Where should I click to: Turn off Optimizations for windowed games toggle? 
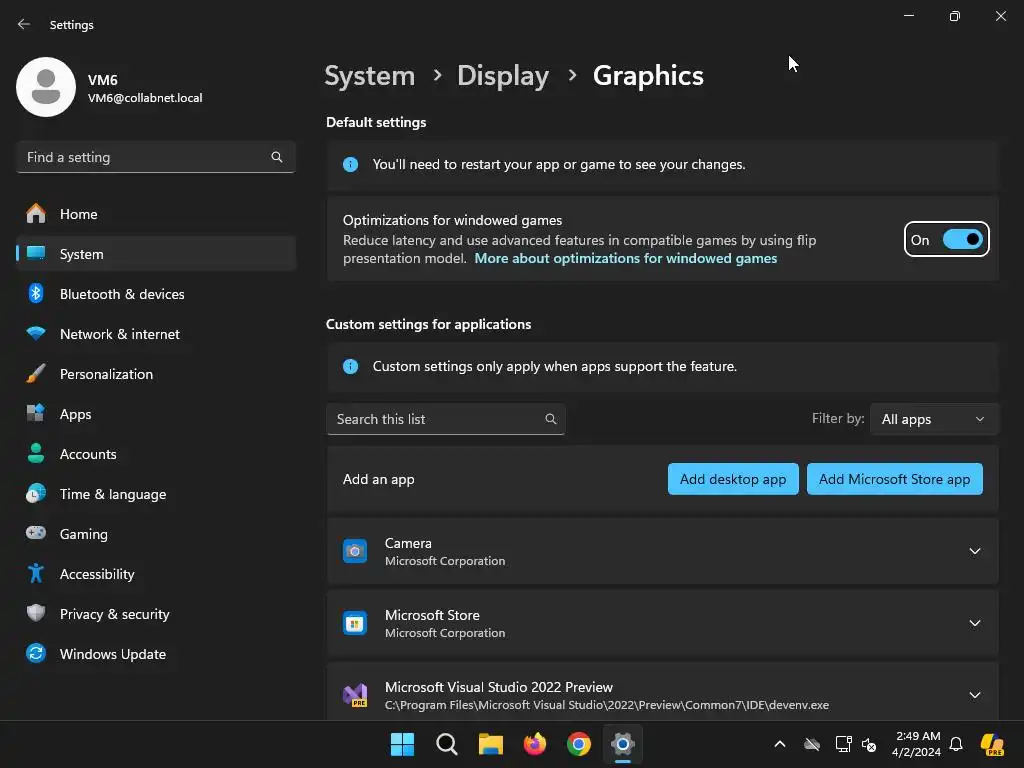(x=962, y=240)
